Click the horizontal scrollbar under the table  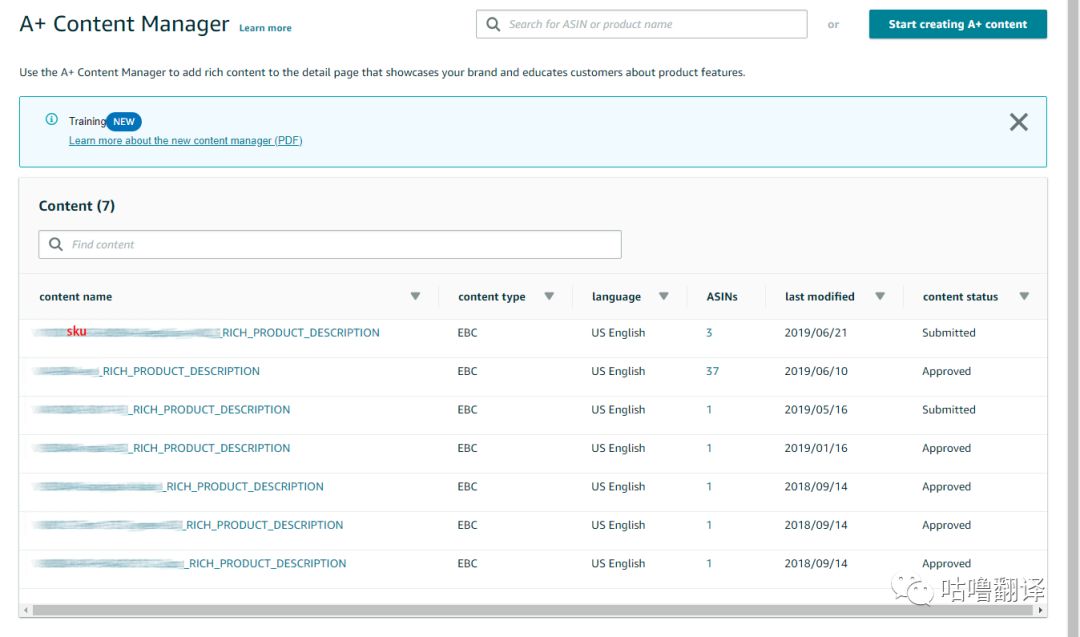[533, 610]
